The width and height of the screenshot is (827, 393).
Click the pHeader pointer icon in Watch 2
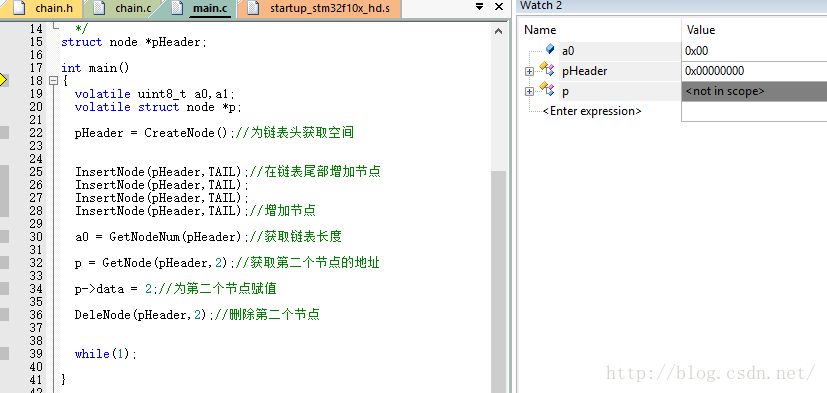click(546, 70)
